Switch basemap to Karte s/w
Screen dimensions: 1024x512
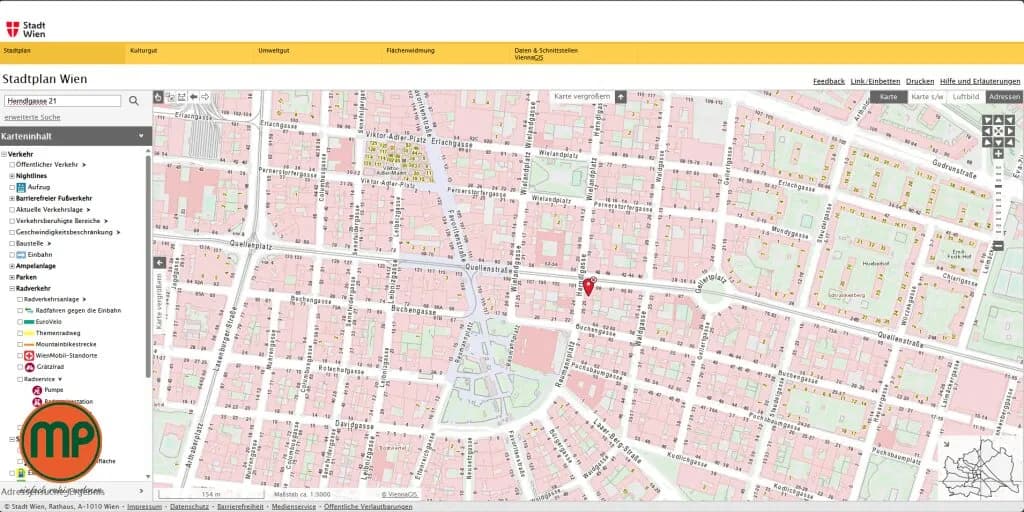(x=927, y=97)
